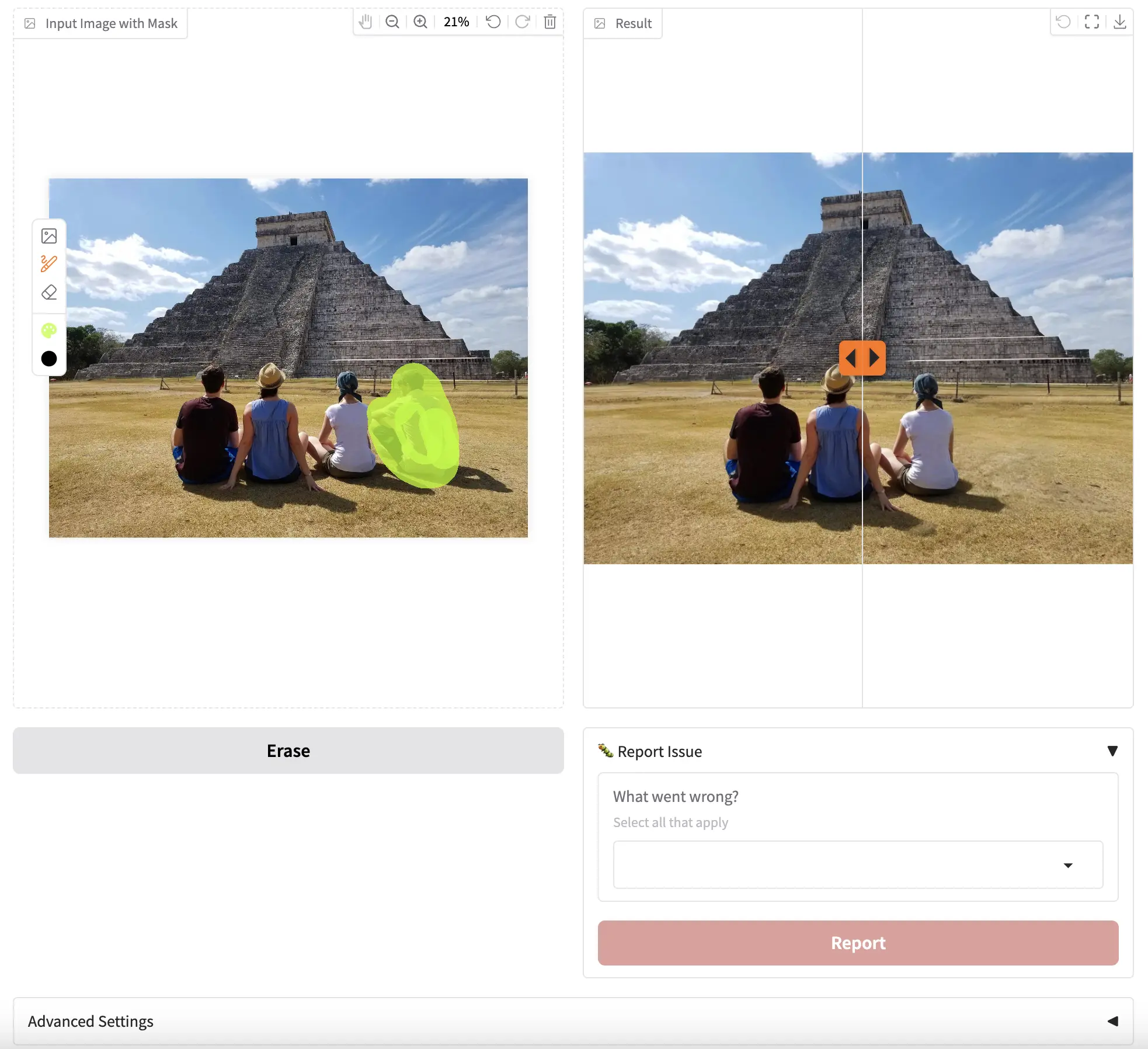Expand the Advanced Settings section
Viewport: 1148px width, 1049px height.
[1112, 1021]
